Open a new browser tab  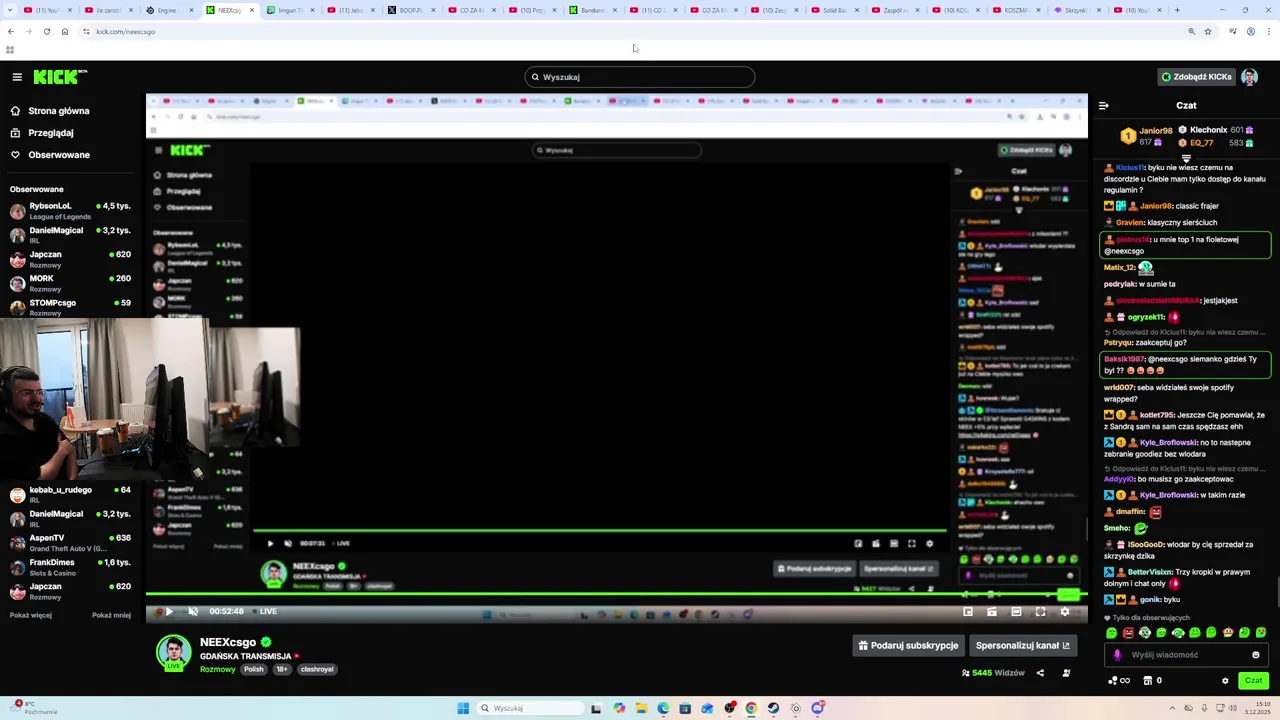point(1177,10)
